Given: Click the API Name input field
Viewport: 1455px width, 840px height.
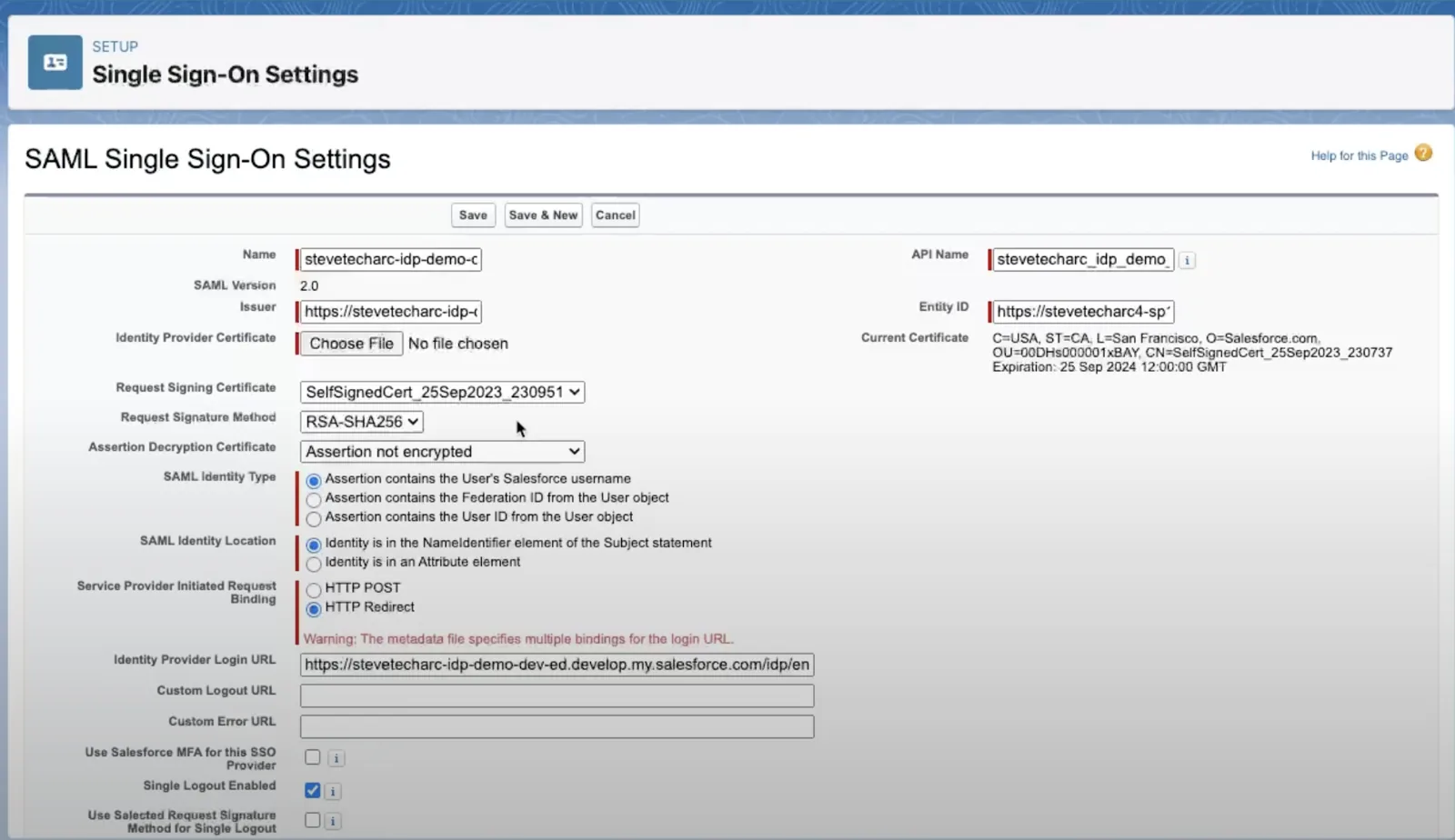Looking at the screenshot, I should pos(1083,259).
